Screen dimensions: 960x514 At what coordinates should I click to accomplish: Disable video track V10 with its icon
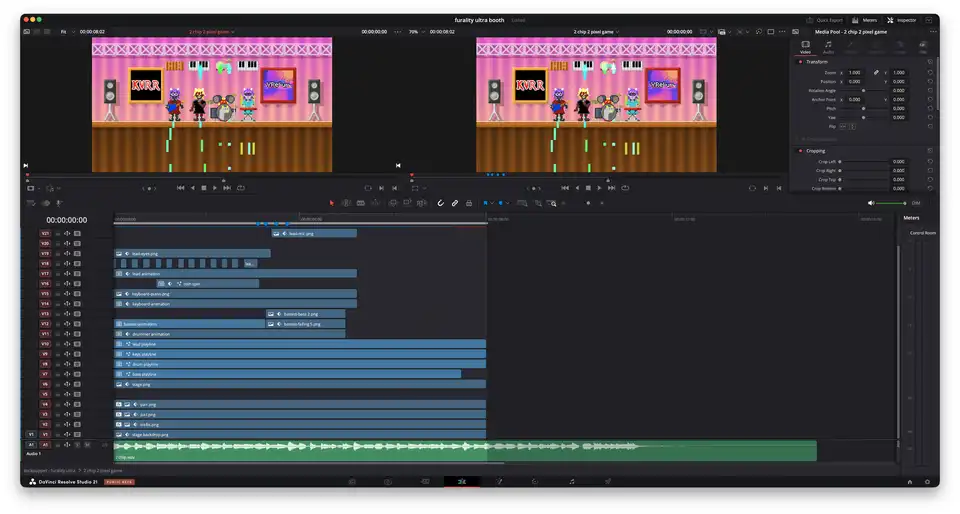pos(77,344)
